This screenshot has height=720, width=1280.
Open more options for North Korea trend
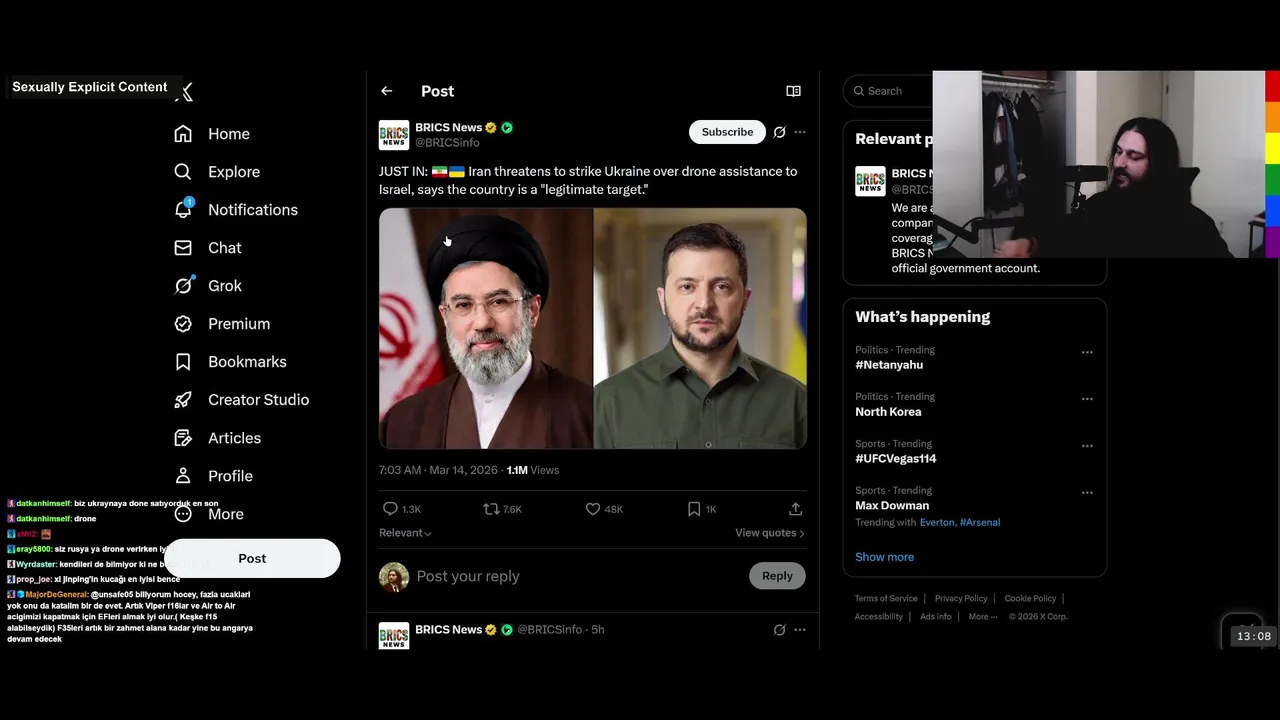tap(1087, 399)
